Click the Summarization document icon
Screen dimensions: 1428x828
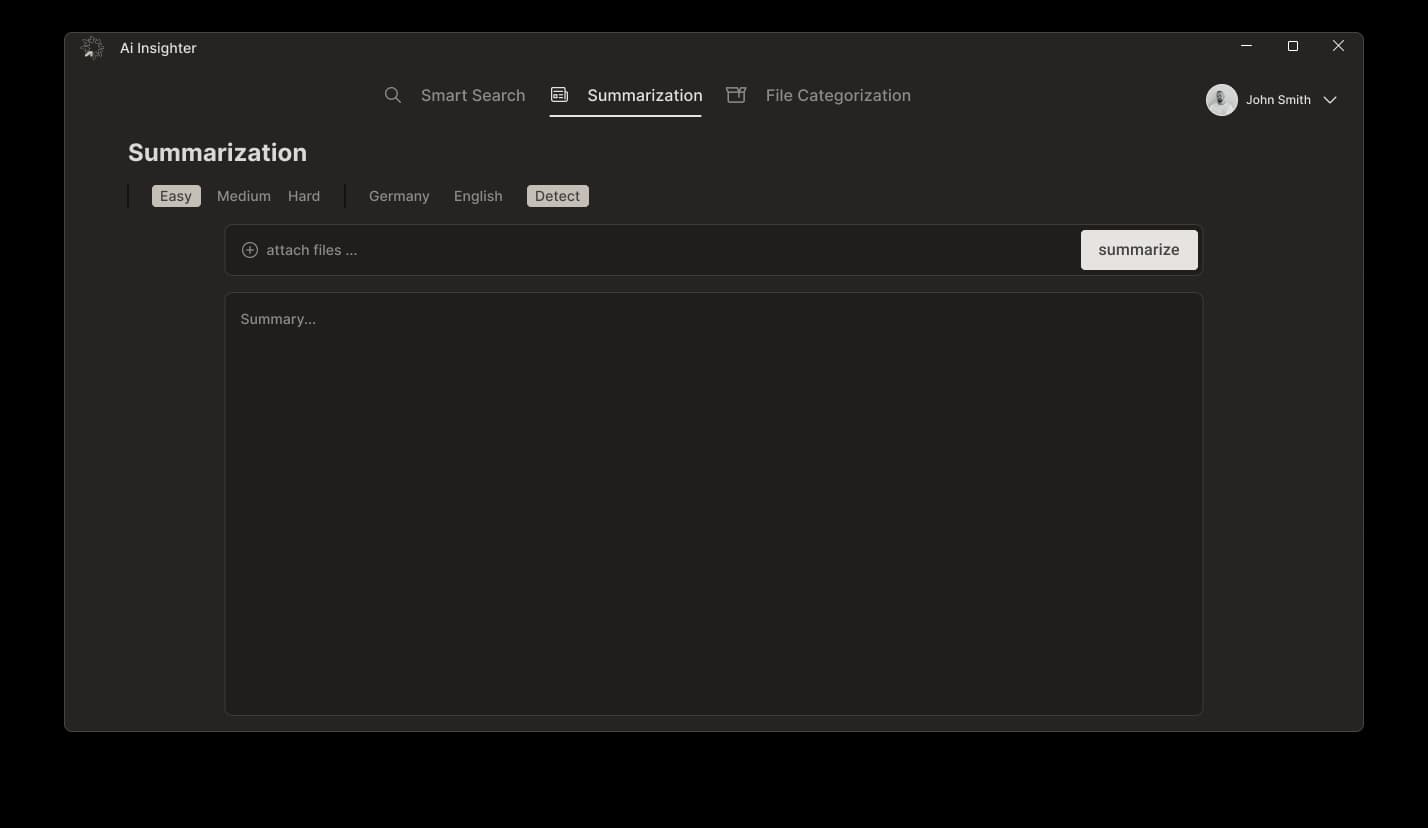click(x=559, y=95)
